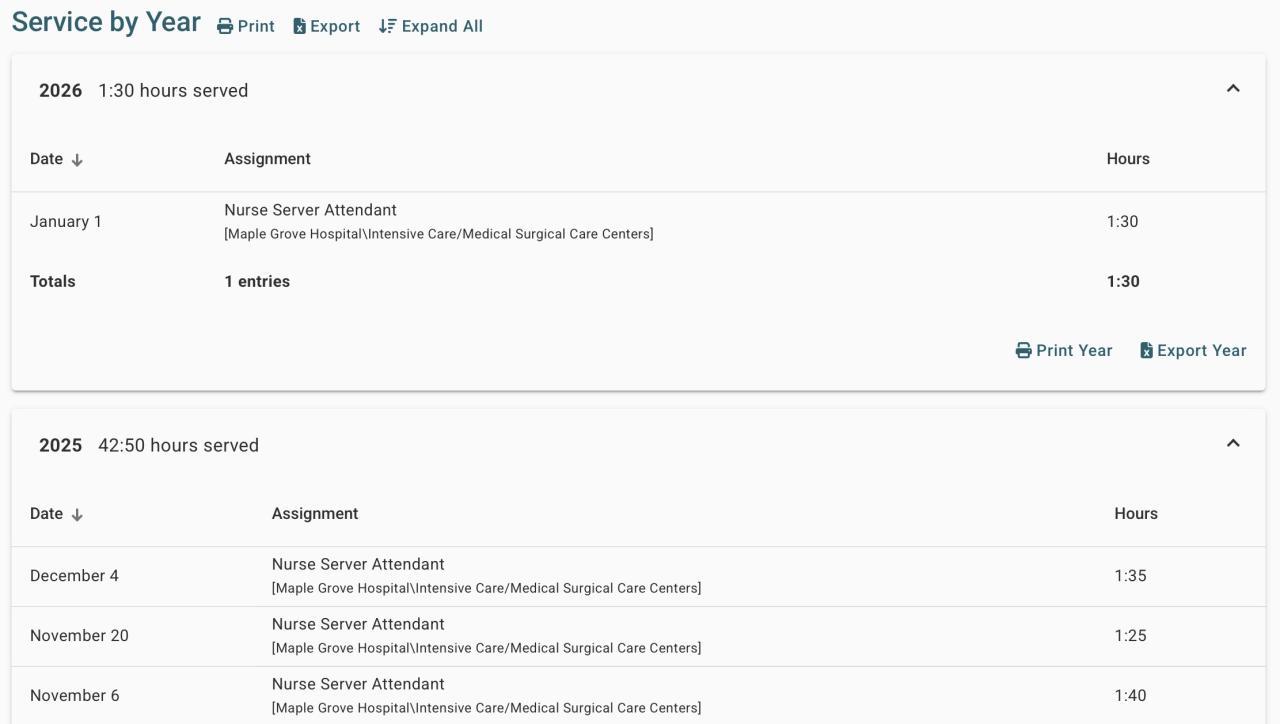Image resolution: width=1280 pixels, height=724 pixels.
Task: Sort 2026 table by Hours column
Action: [1127, 159]
